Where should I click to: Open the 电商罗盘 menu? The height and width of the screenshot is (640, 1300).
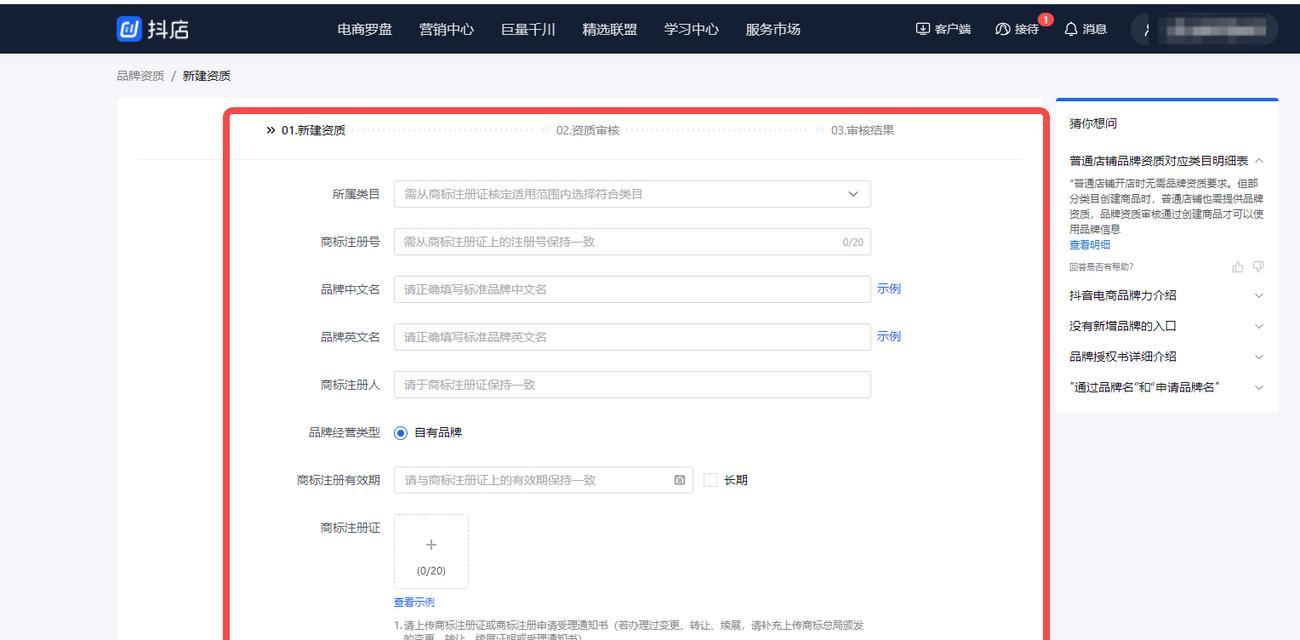click(x=364, y=29)
